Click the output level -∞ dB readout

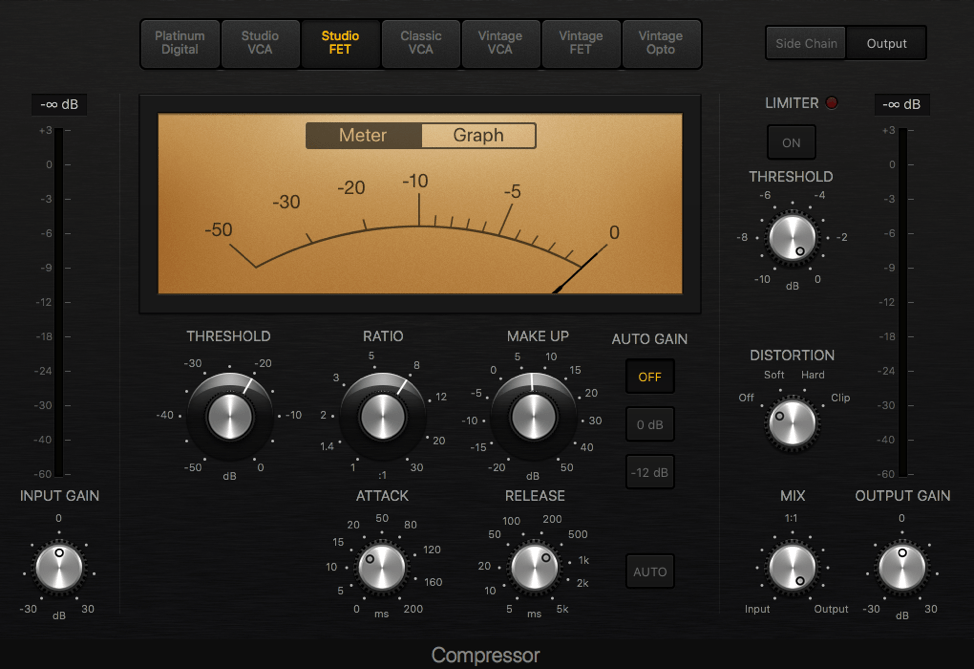[902, 104]
